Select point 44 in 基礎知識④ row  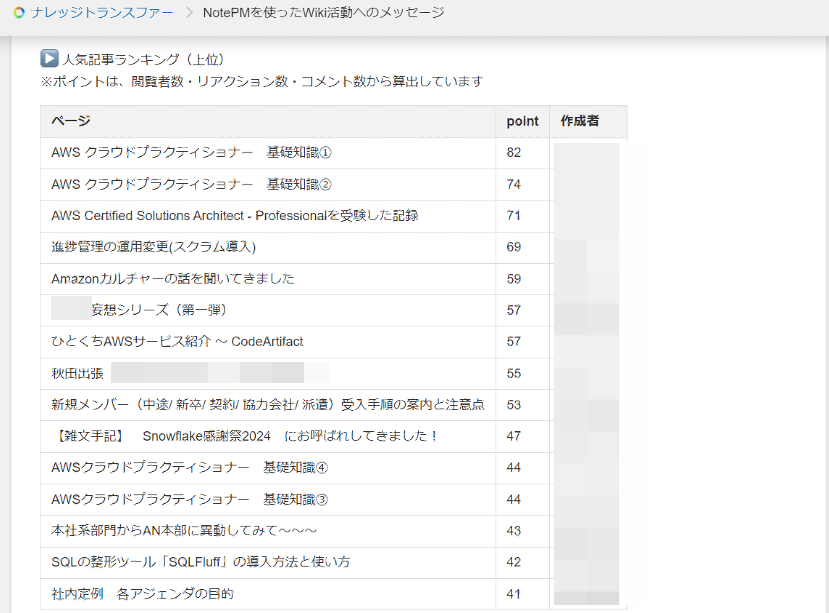point(514,468)
